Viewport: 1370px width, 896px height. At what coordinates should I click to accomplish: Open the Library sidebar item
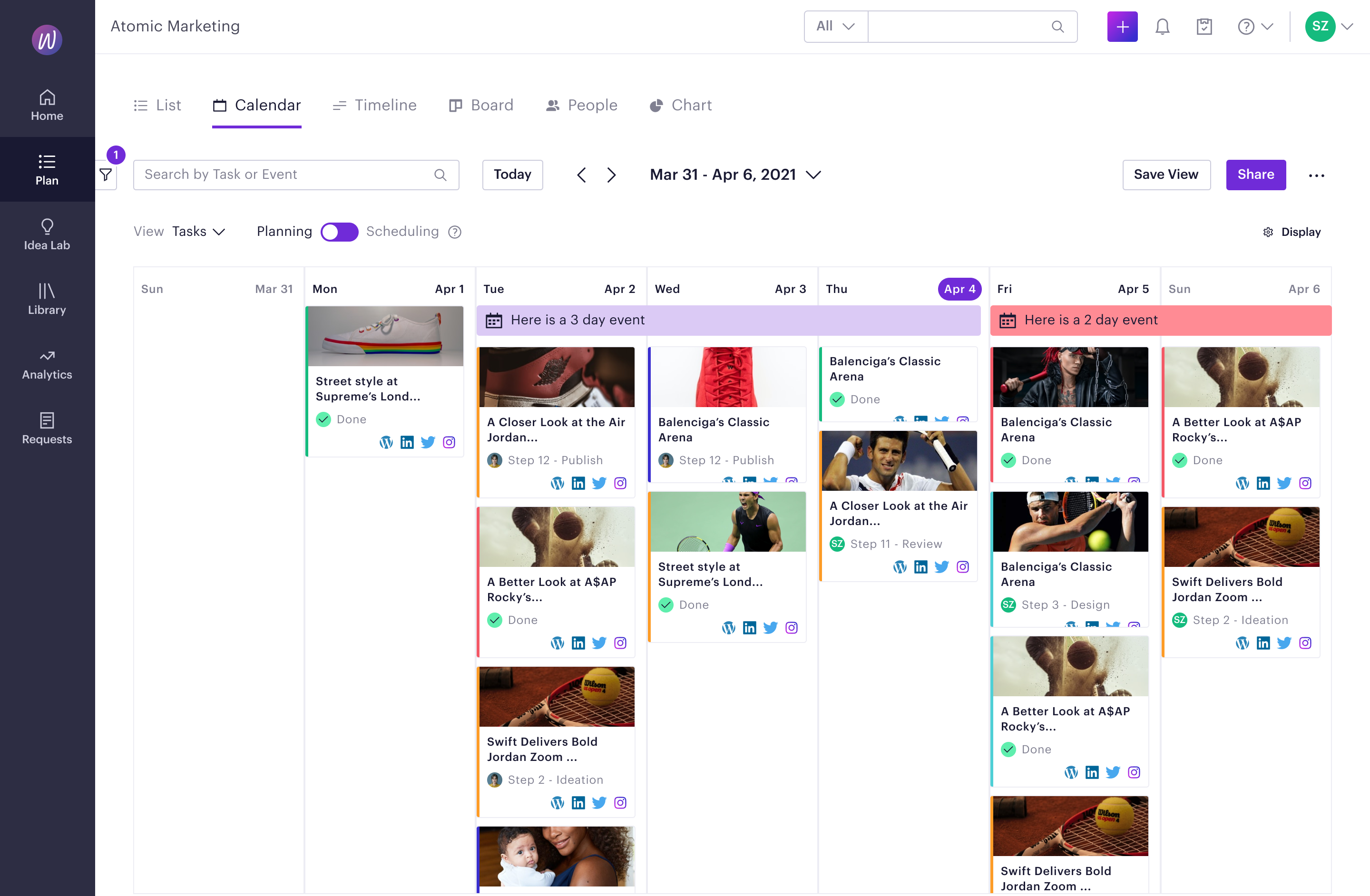click(x=47, y=299)
